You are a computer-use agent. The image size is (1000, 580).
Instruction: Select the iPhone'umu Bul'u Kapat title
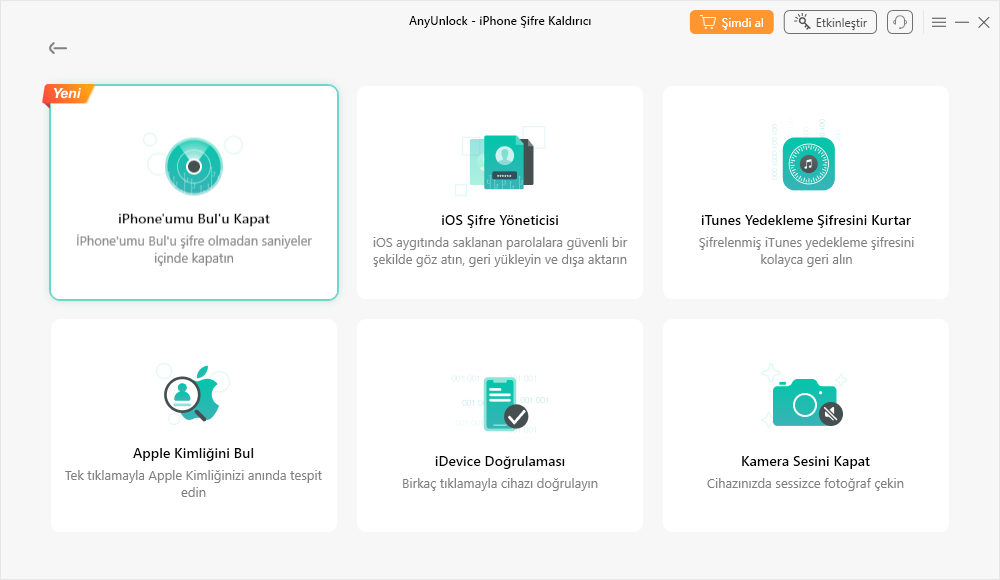click(x=194, y=219)
